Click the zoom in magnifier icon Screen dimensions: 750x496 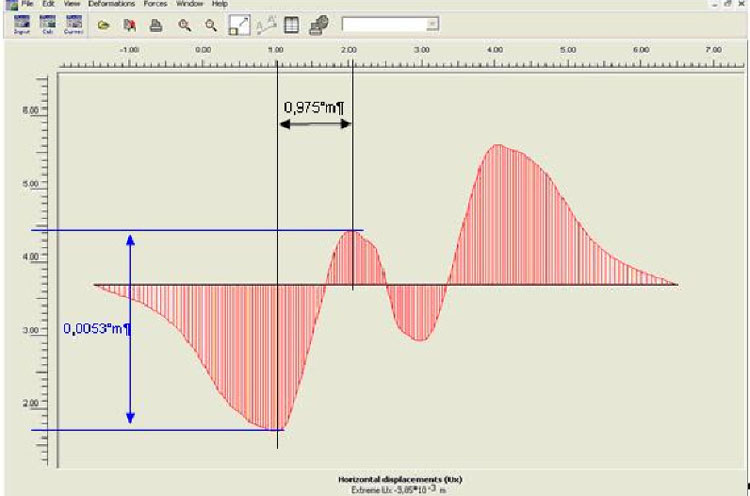[x=185, y=23]
